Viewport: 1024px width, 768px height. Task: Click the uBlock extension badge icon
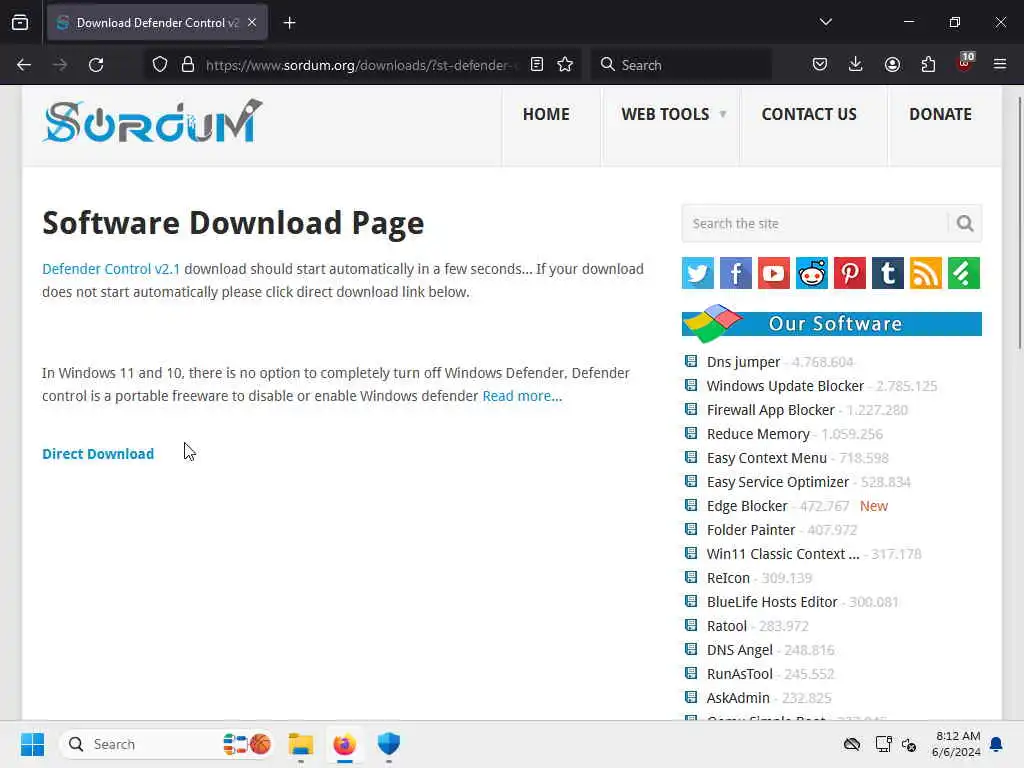tap(965, 63)
